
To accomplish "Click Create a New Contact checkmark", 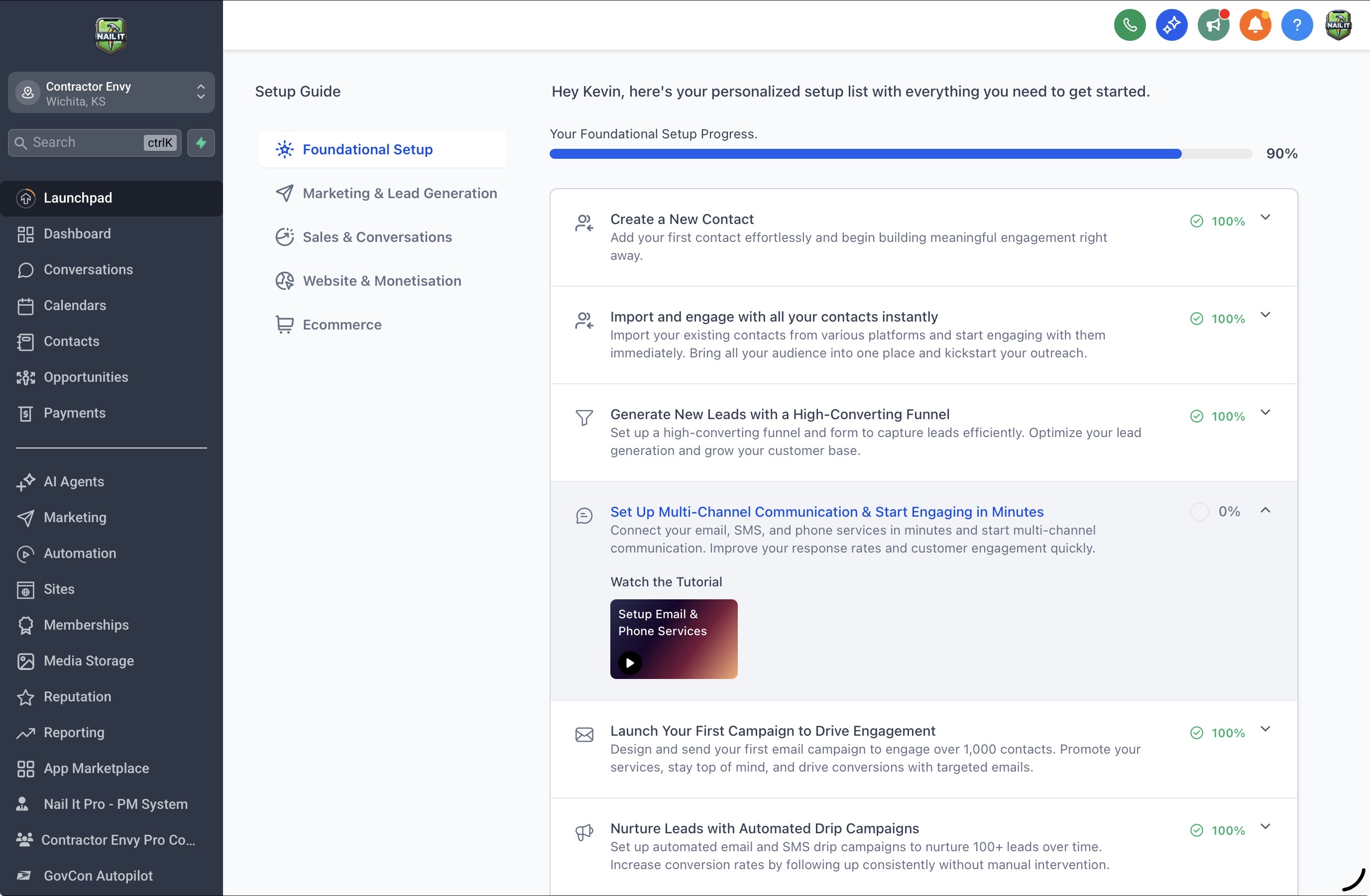I will (x=1196, y=222).
